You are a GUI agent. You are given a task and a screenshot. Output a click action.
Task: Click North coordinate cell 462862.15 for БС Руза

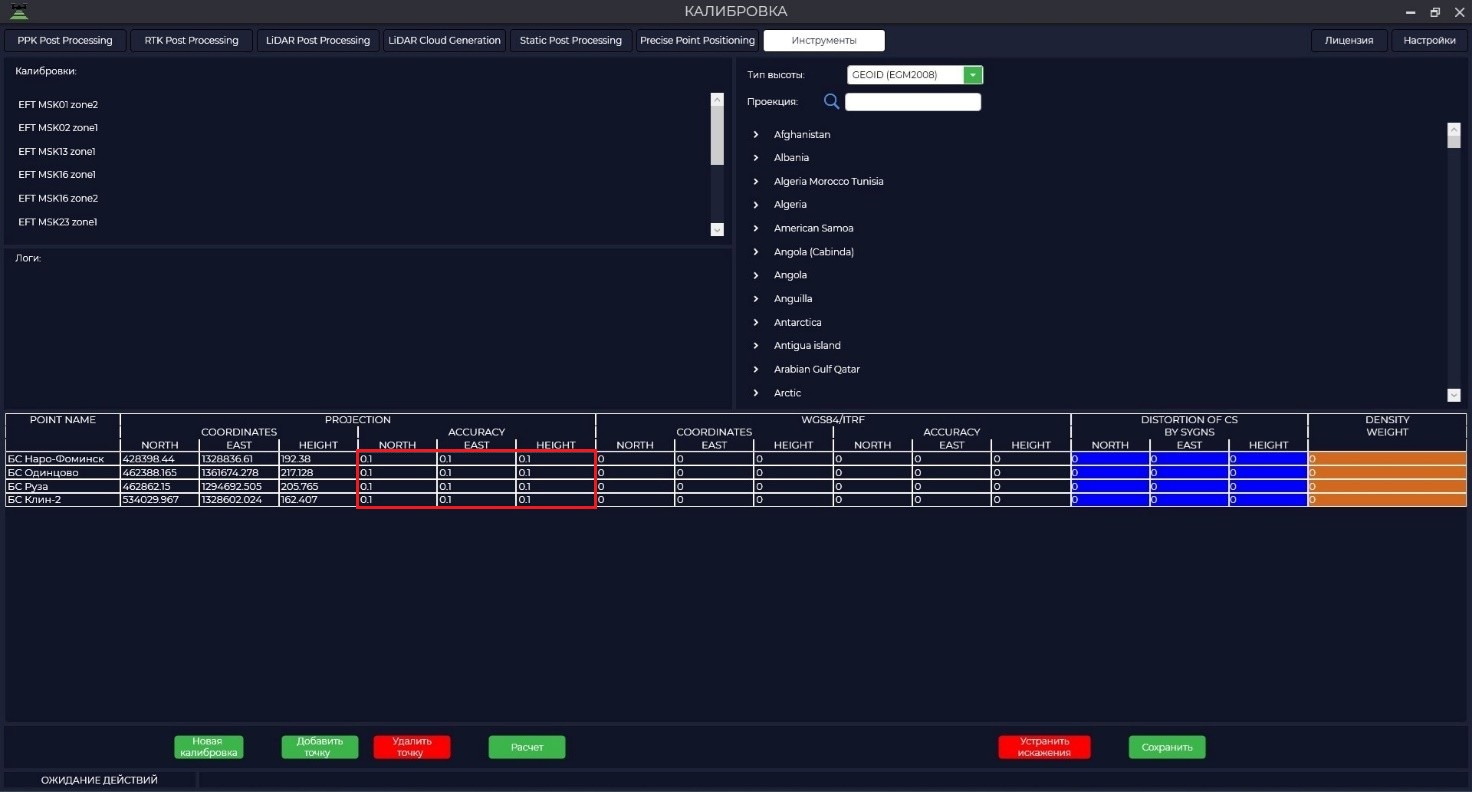tap(160, 486)
